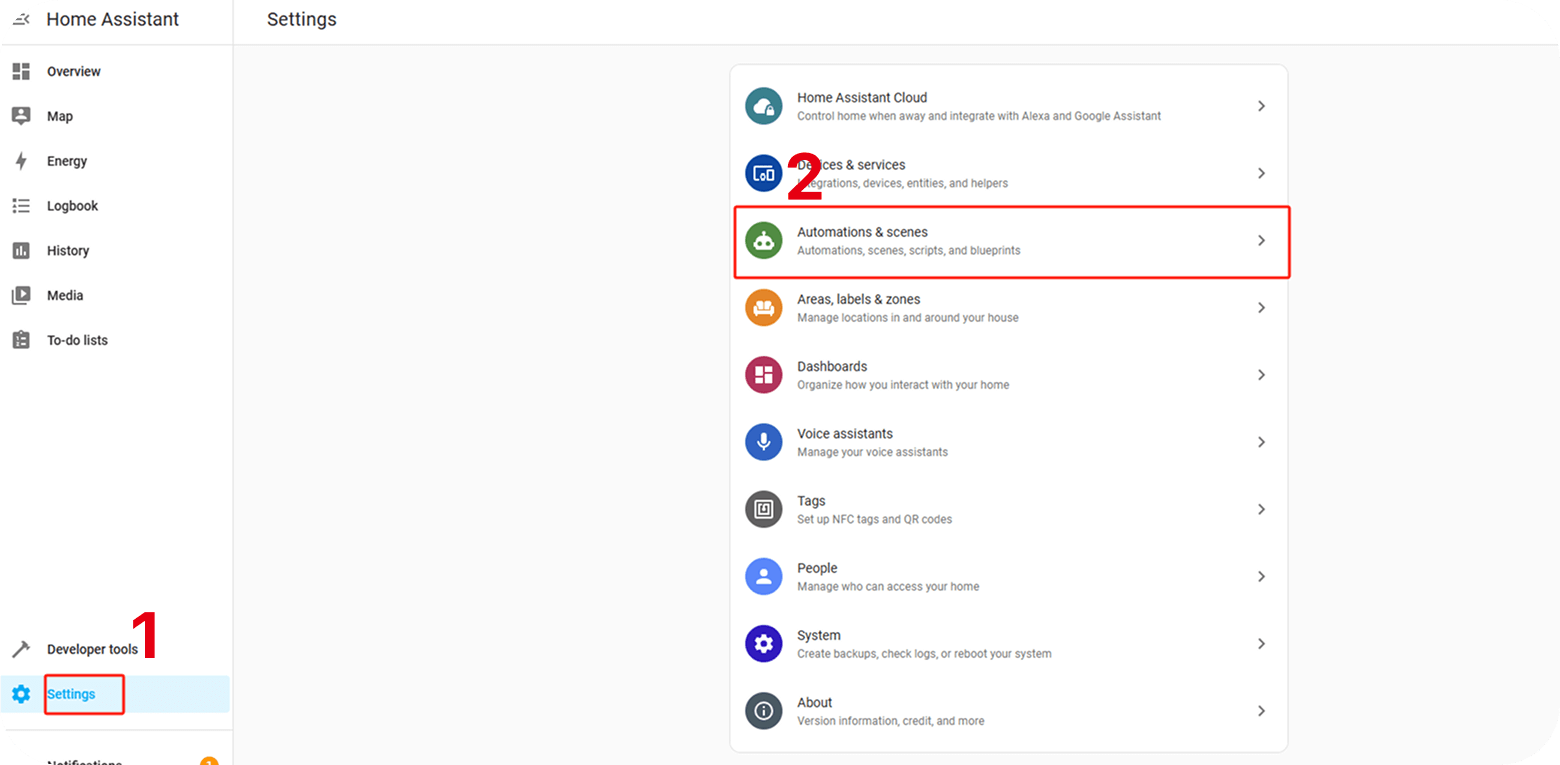Click the Dashboards grid icon
This screenshot has height=765, width=1560.
tap(764, 375)
